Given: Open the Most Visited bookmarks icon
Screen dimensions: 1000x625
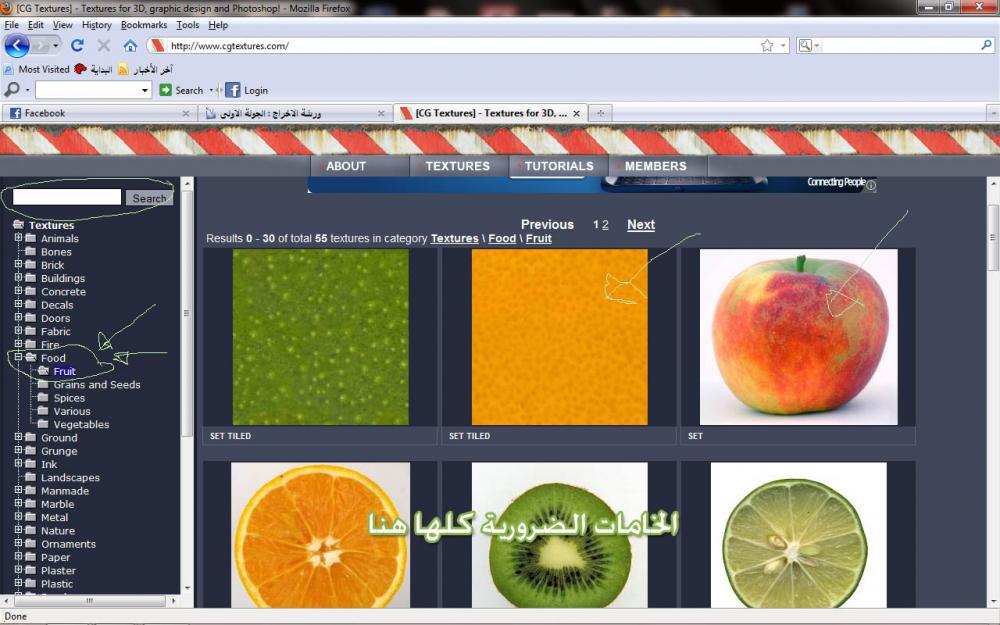Looking at the screenshot, I should tap(8, 69).
